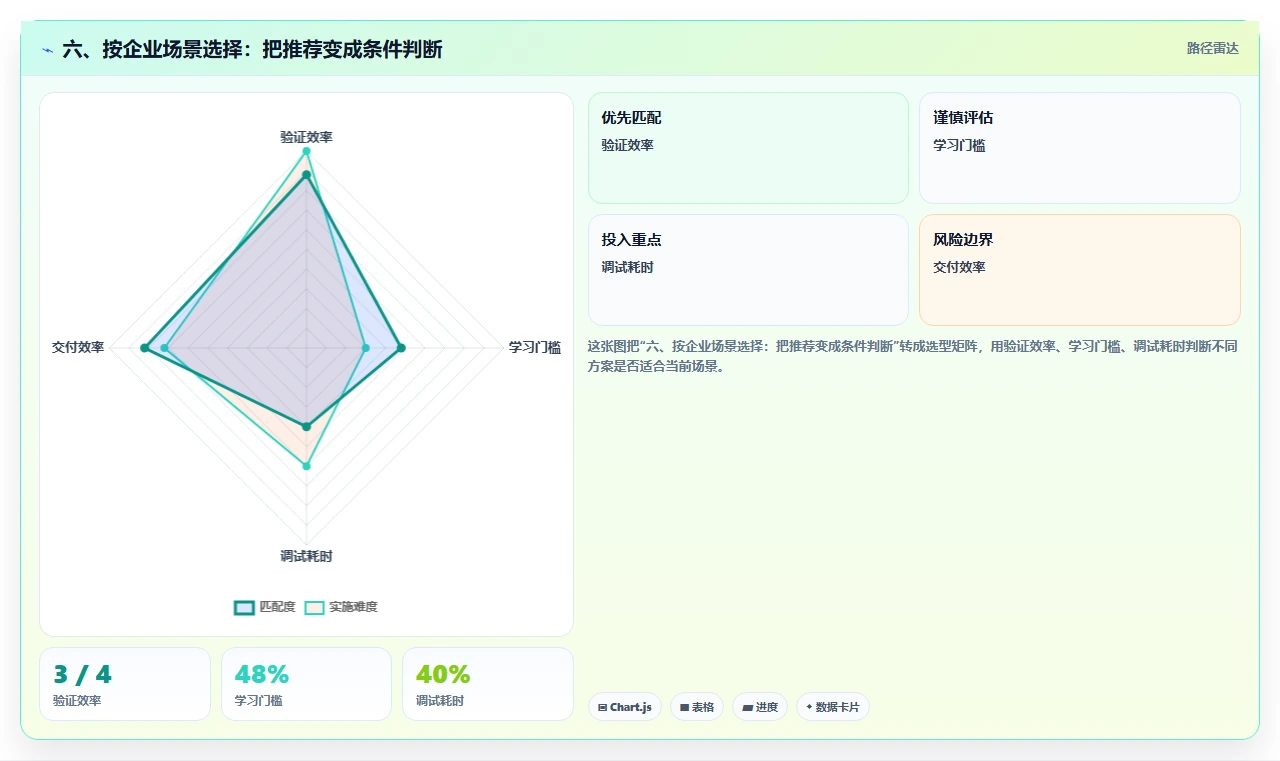Image resolution: width=1280 pixels, height=761 pixels.
Task: Click 匹配度 data point on 交付效率 axis
Action: (x=144, y=348)
